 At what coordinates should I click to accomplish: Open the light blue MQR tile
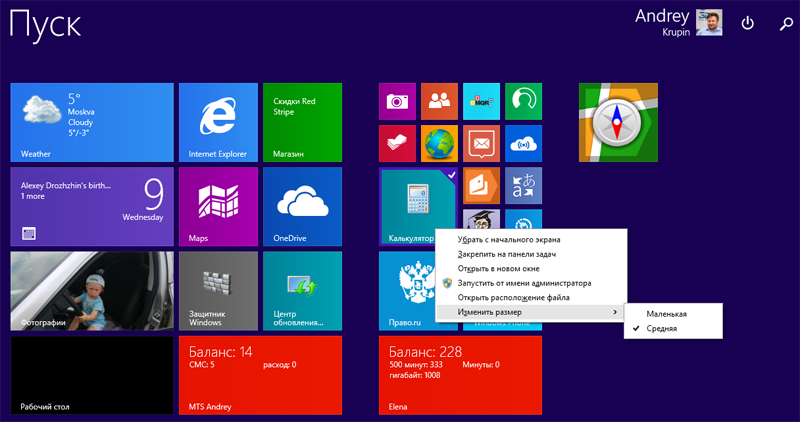481,102
